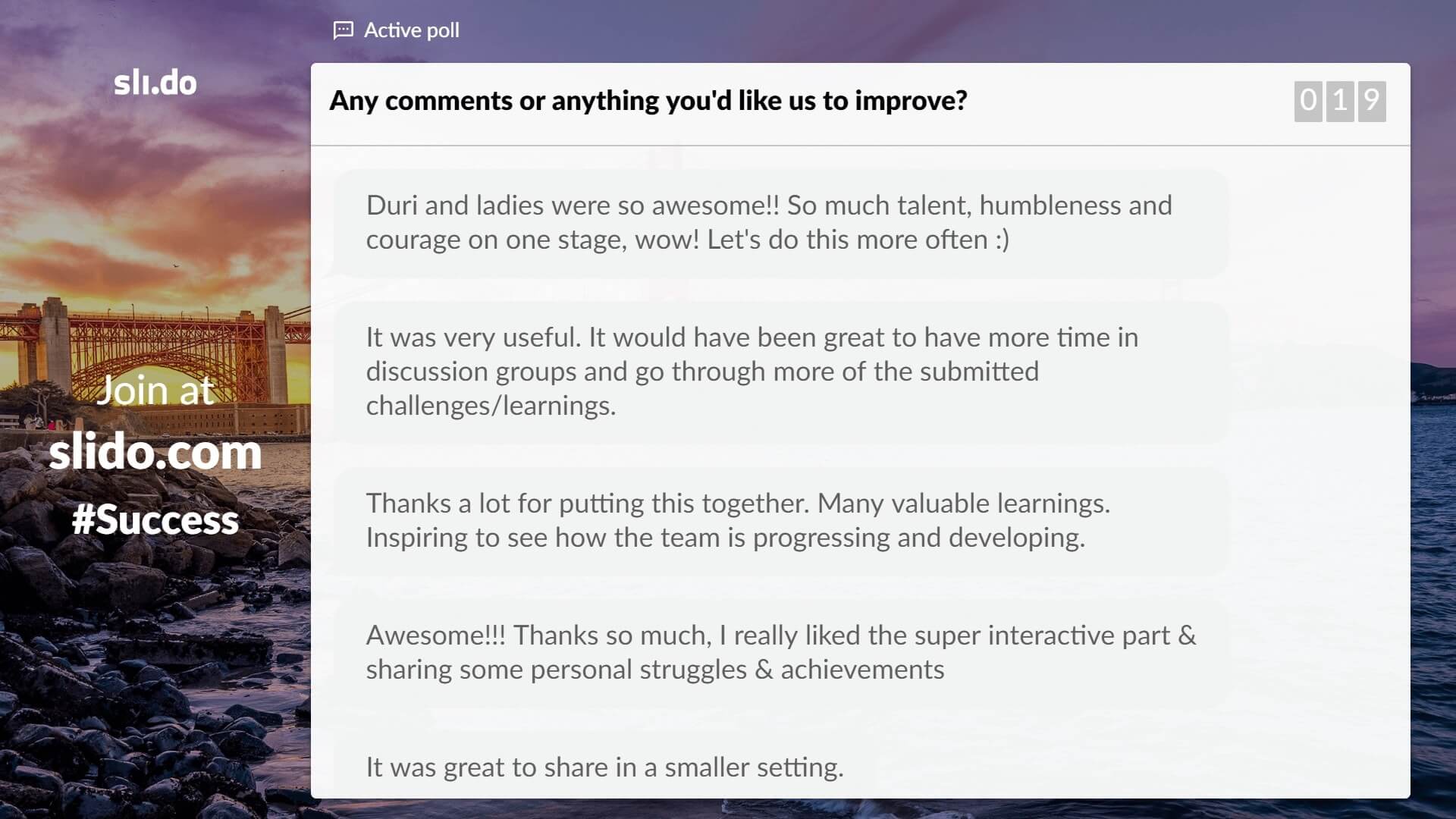
Task: Click the "great to share in a smaller setting" comment
Action: coord(604,767)
